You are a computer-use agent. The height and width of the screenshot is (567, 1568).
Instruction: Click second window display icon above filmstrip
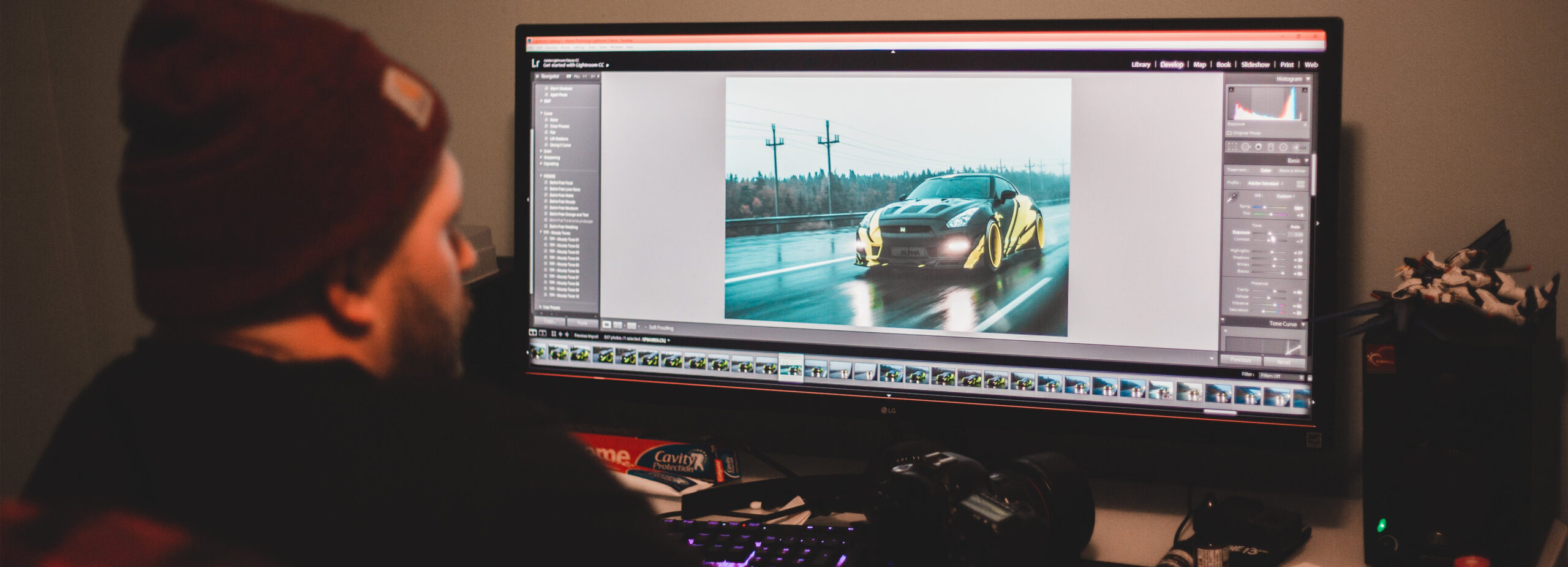pos(543,333)
